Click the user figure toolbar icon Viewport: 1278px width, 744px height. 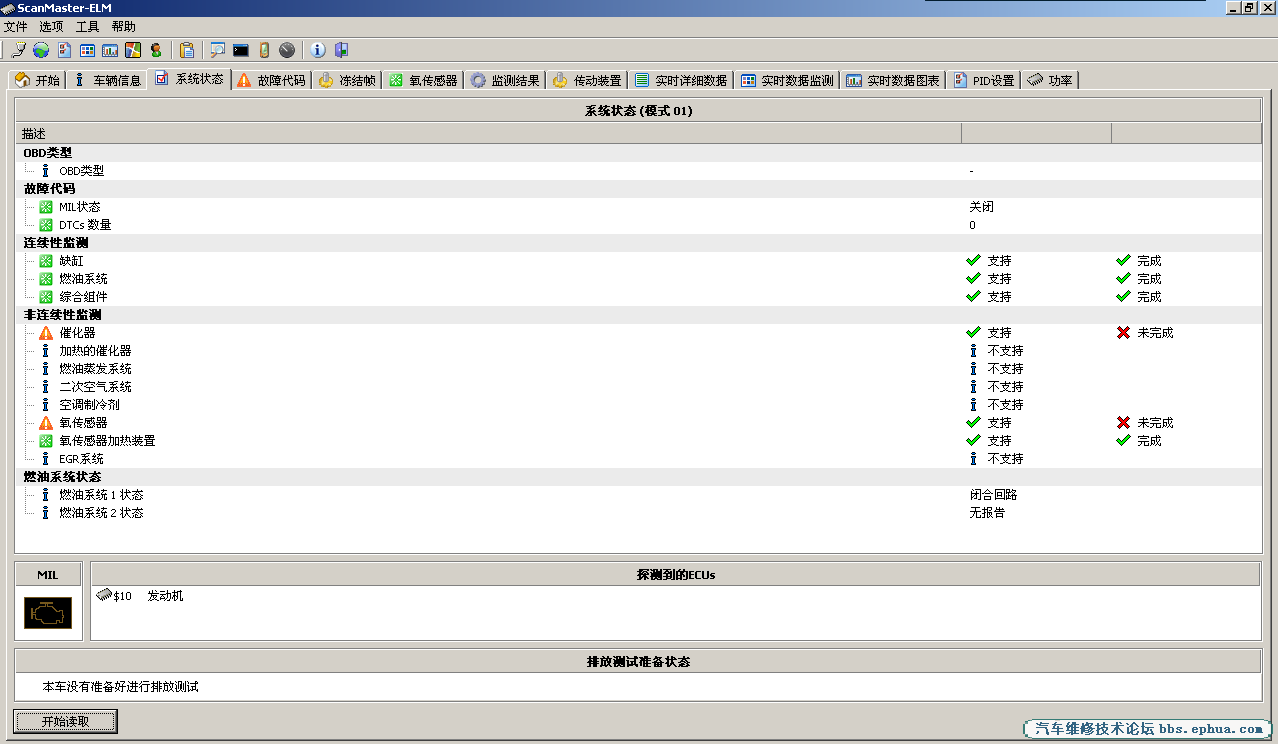[156, 50]
